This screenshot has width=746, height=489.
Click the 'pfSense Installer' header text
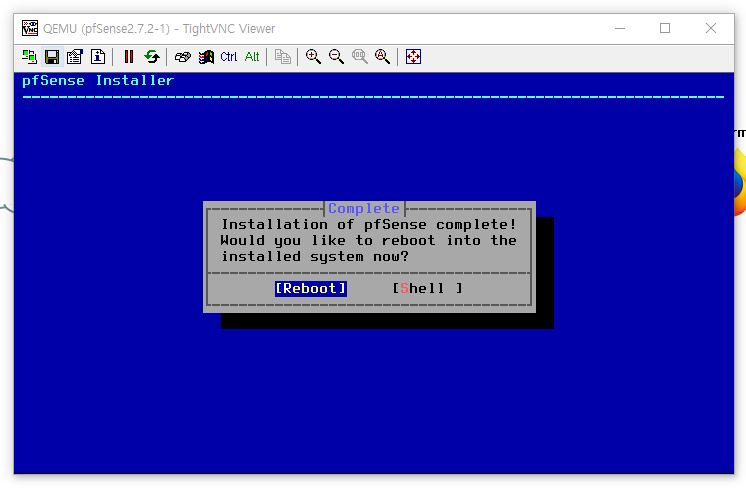(x=98, y=80)
